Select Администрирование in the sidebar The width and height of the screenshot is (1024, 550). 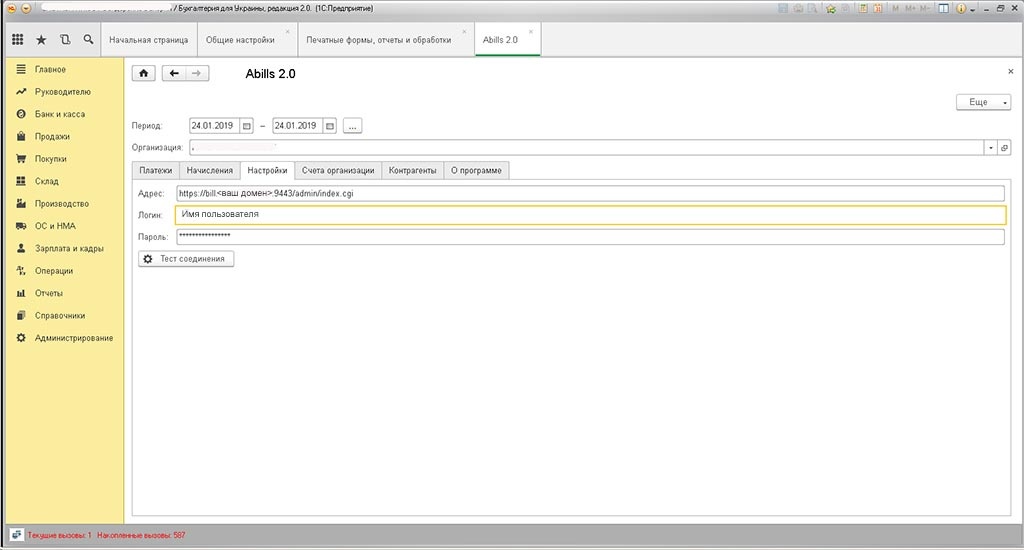pyautogui.click(x=73, y=338)
